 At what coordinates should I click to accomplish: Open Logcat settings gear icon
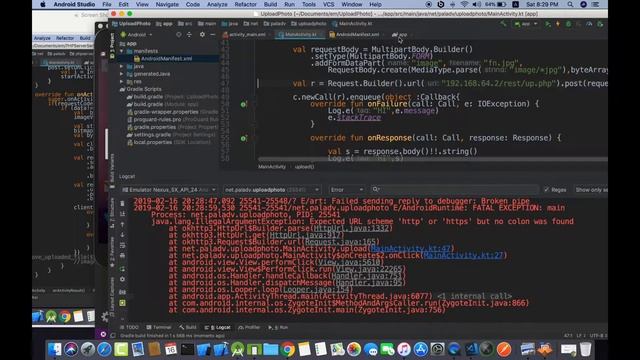click(122, 280)
